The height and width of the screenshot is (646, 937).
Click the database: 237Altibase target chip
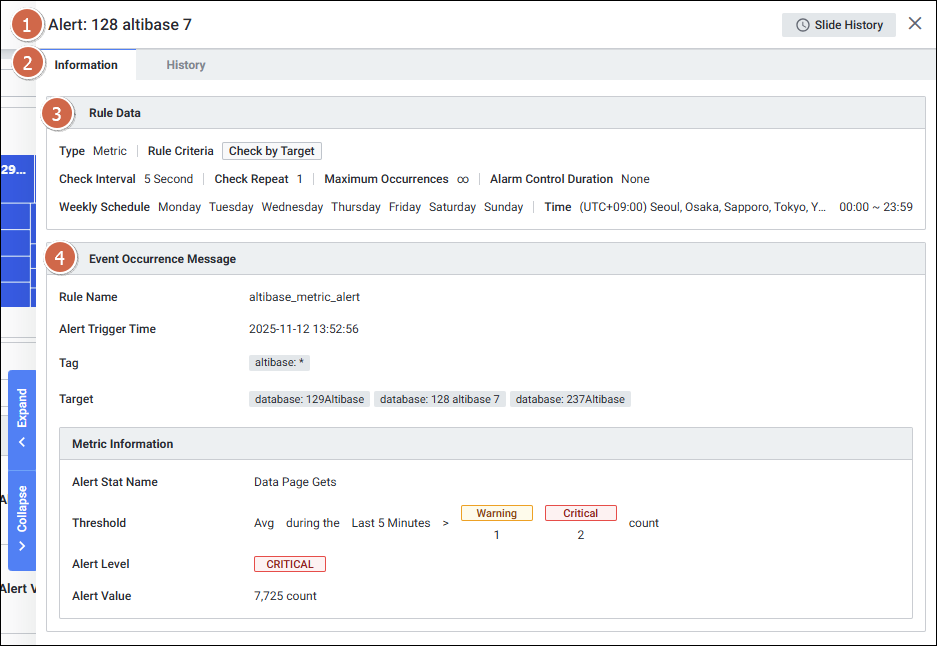(570, 399)
